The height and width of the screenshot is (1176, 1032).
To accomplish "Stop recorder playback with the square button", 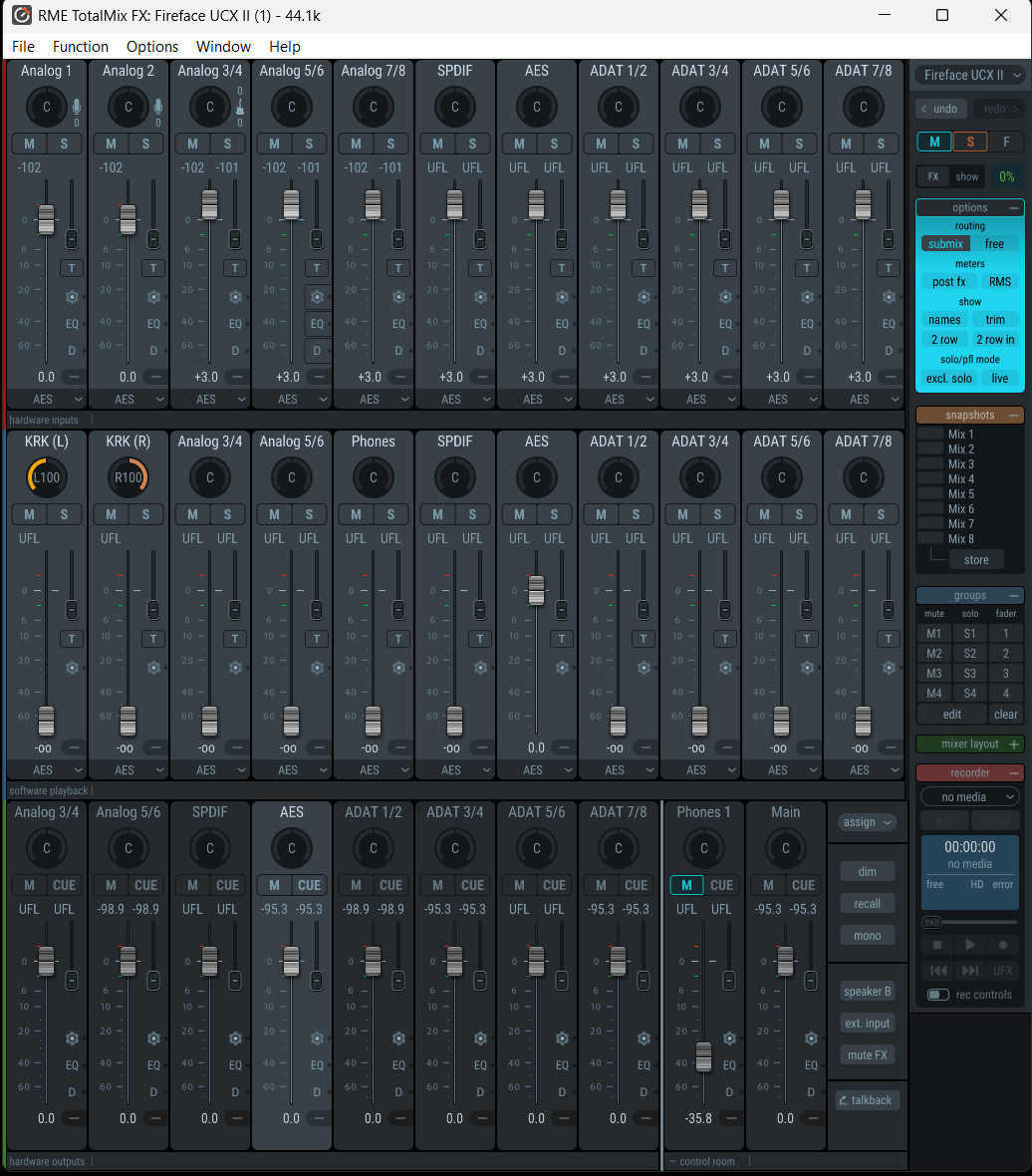I will [936, 944].
